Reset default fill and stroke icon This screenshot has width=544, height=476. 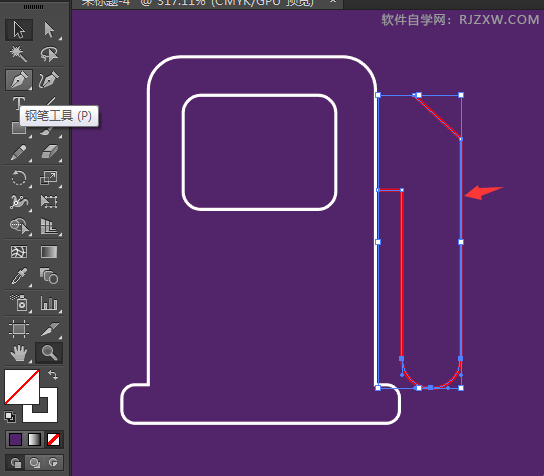click(10, 416)
